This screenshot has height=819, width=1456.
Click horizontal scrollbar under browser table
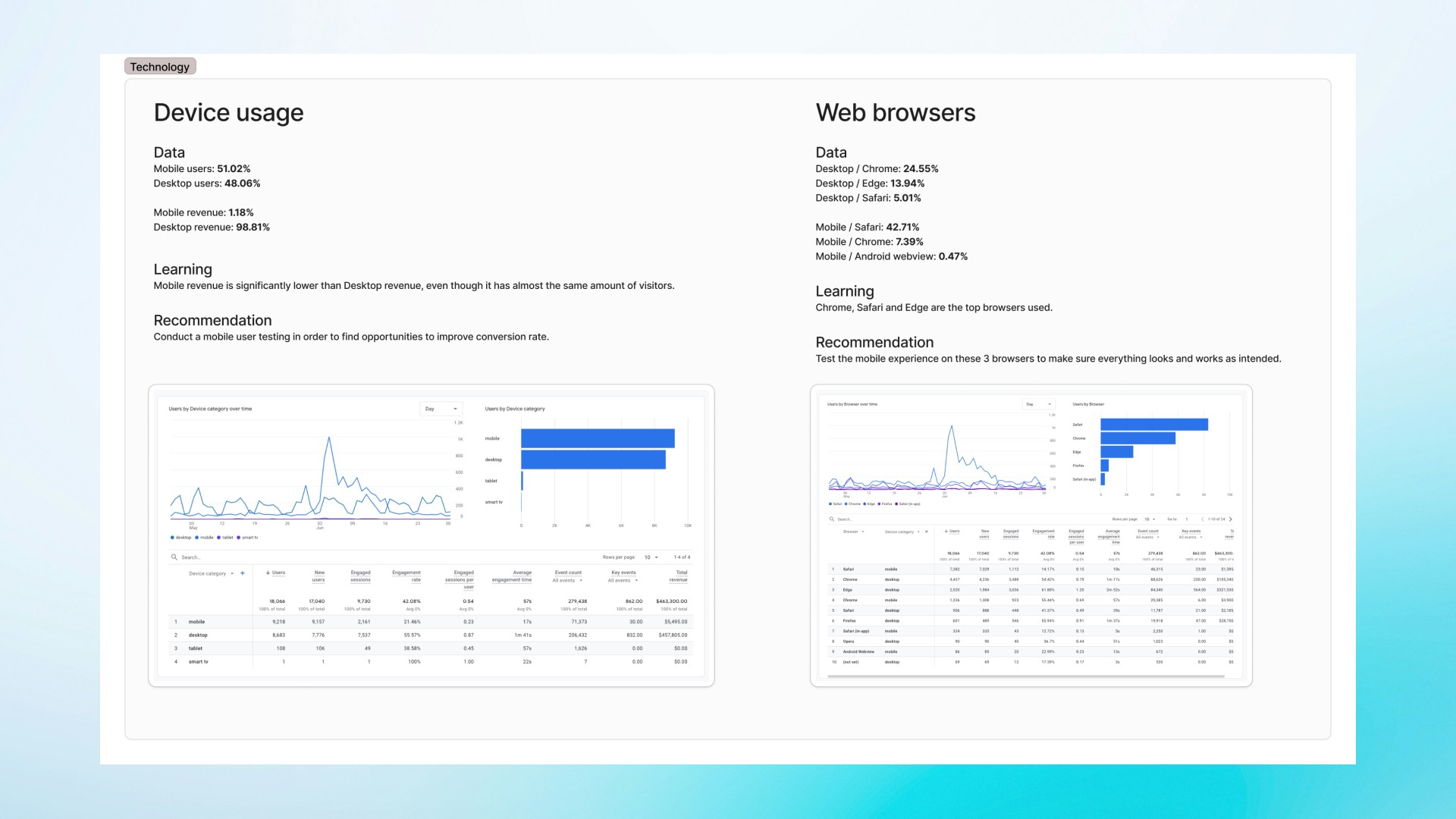coord(1025,676)
